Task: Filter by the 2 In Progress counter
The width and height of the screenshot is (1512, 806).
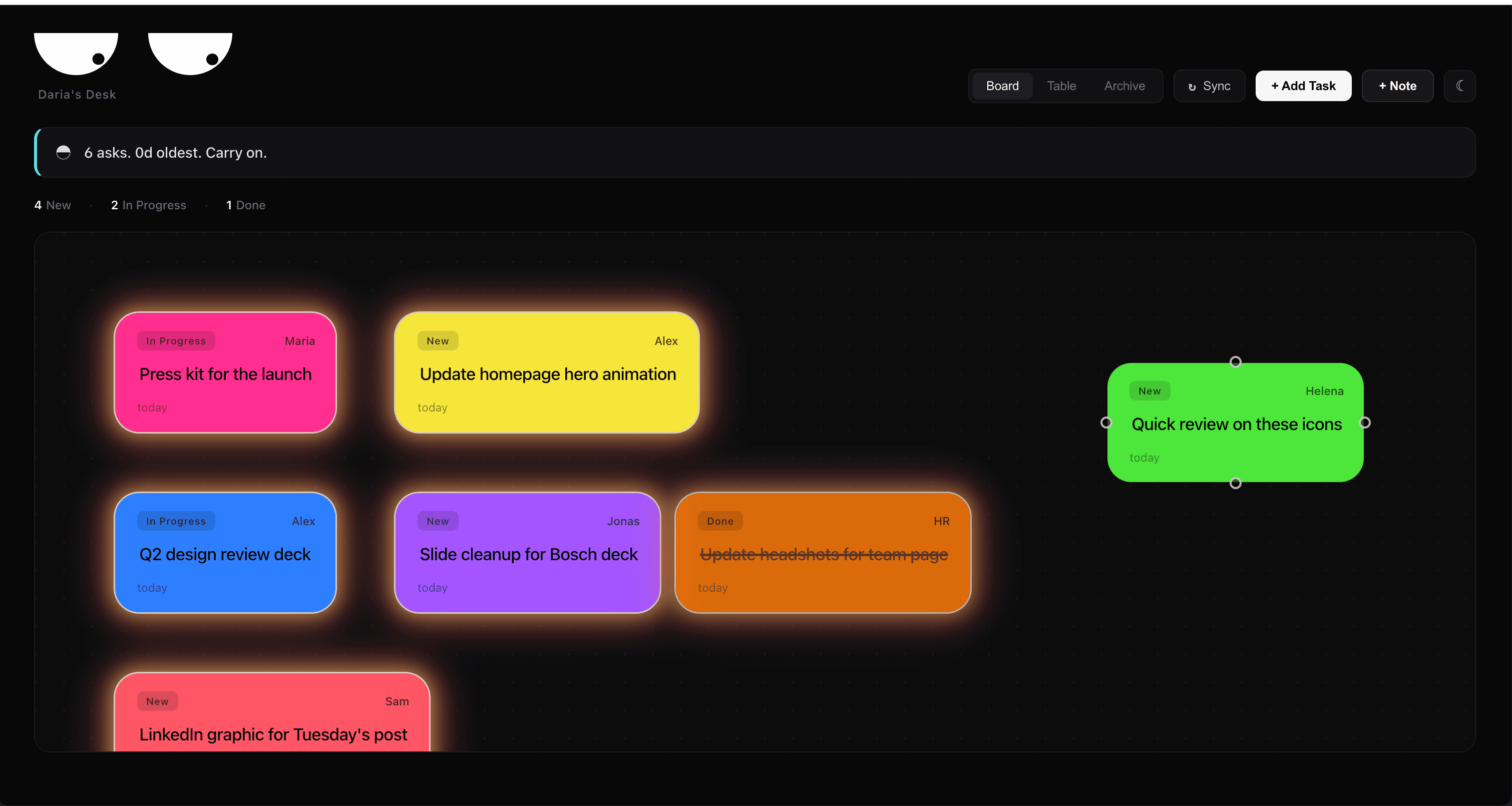Action: (149, 205)
